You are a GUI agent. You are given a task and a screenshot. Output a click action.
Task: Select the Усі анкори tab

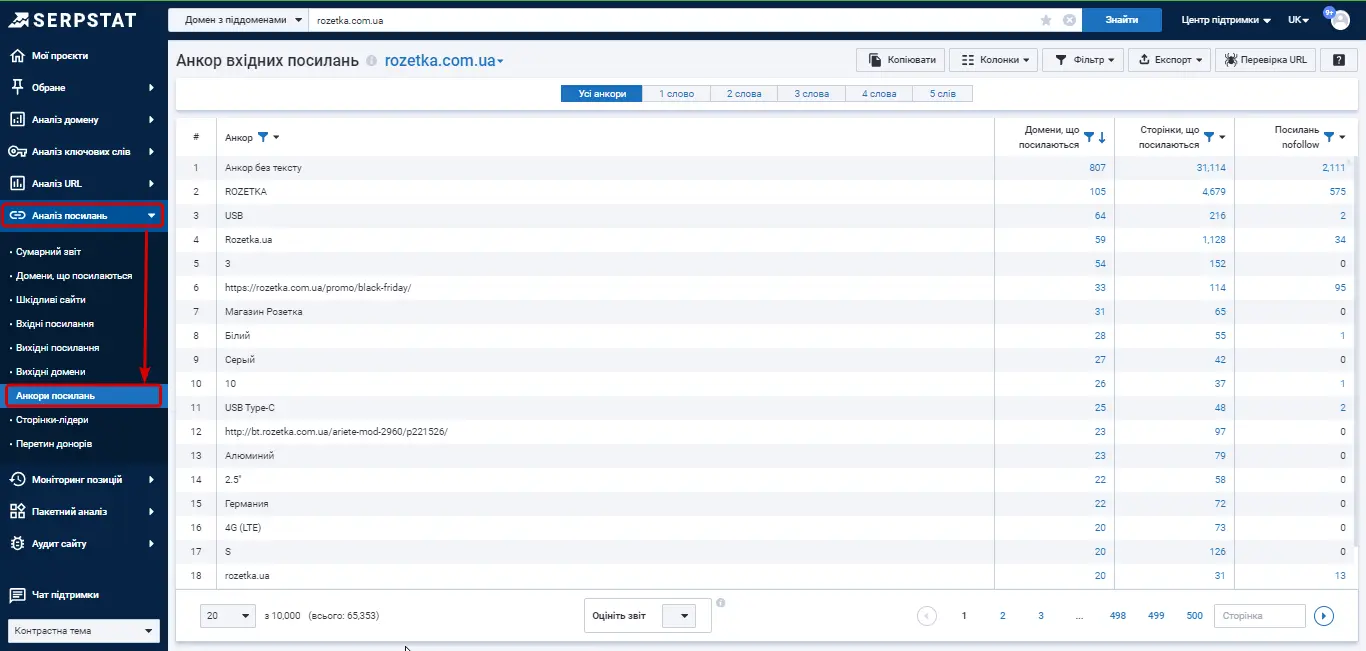pyautogui.click(x=602, y=94)
